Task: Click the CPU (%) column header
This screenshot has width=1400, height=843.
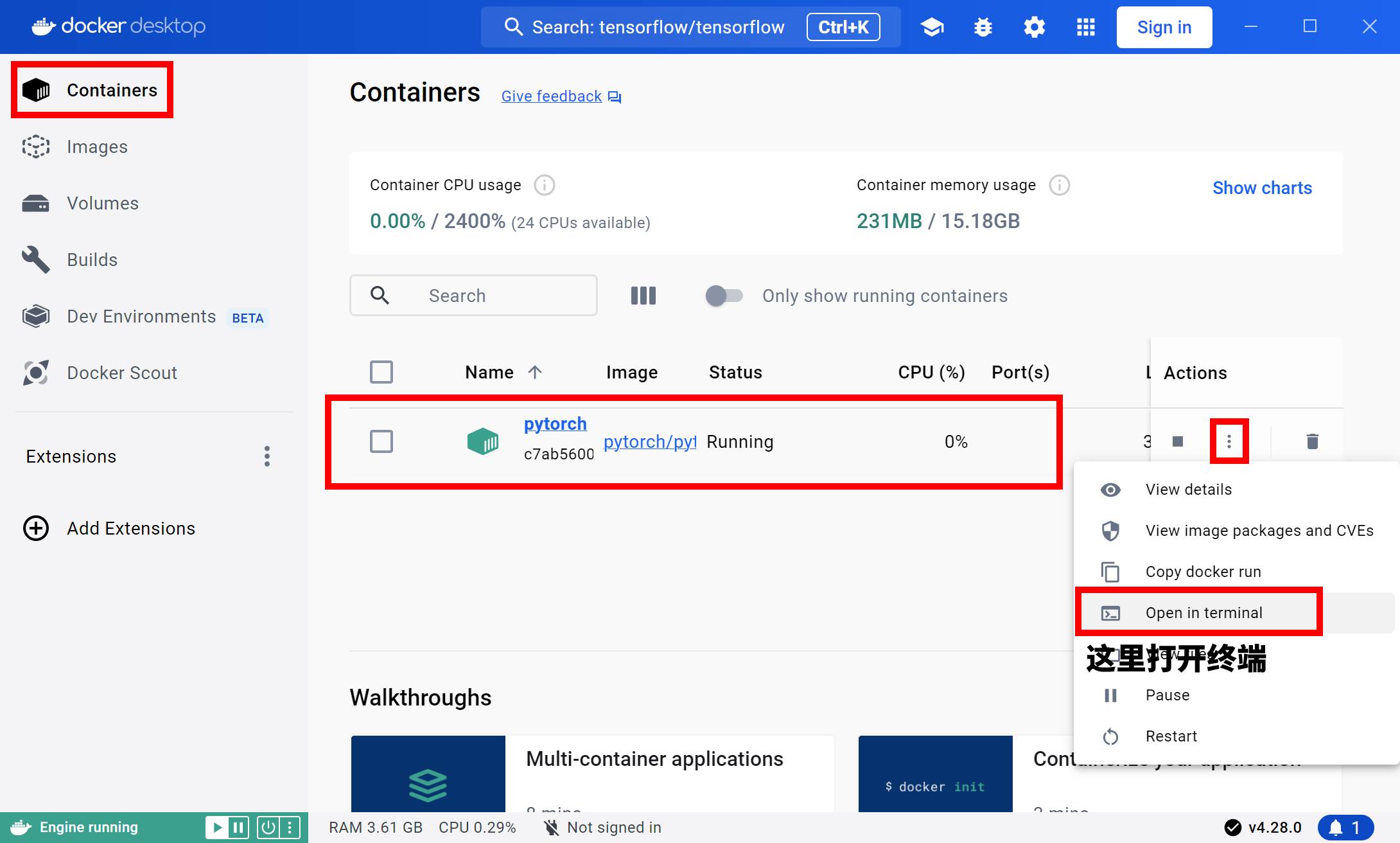Action: point(931,372)
